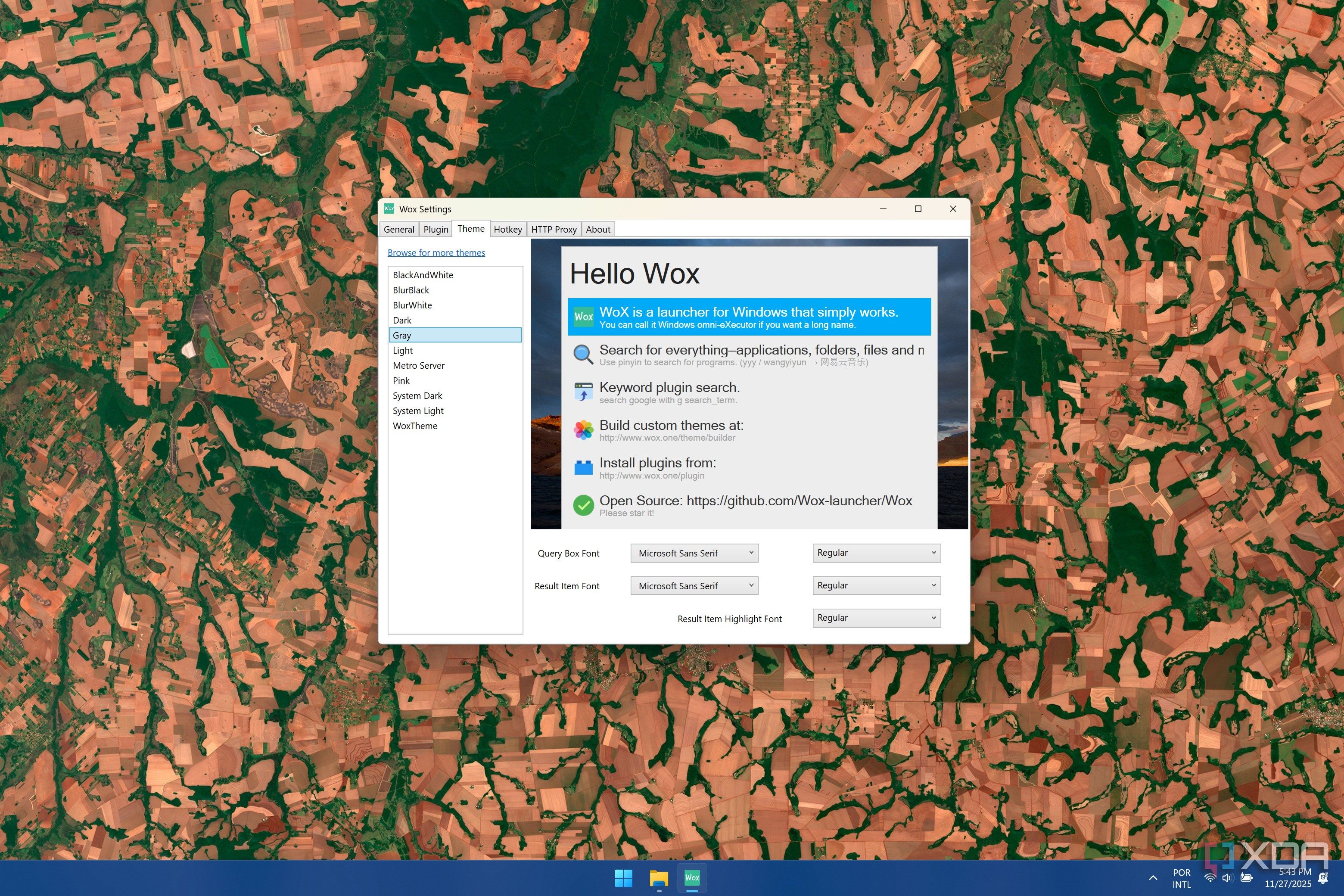
Task: Select the WoxTheme entry
Action: click(x=455, y=426)
